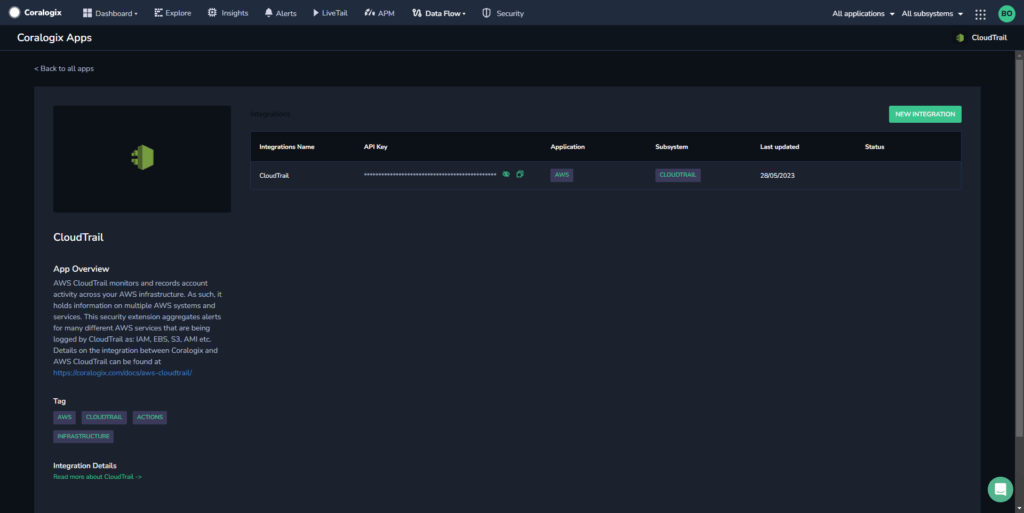The image size is (1024, 513).
Task: Click the CloudTrail app logo thumbnail
Action: click(x=142, y=159)
